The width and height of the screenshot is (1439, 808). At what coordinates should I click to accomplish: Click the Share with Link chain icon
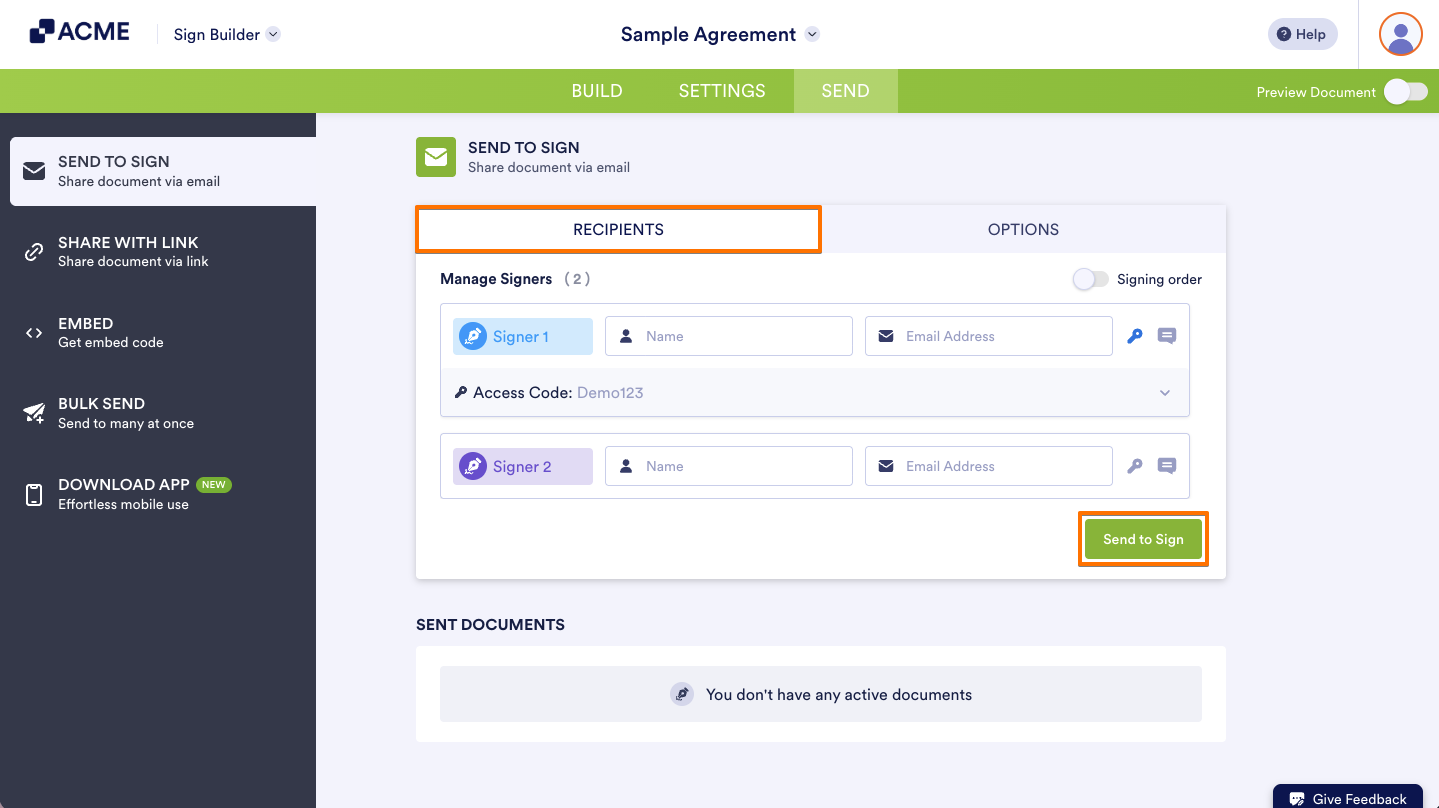point(34,252)
